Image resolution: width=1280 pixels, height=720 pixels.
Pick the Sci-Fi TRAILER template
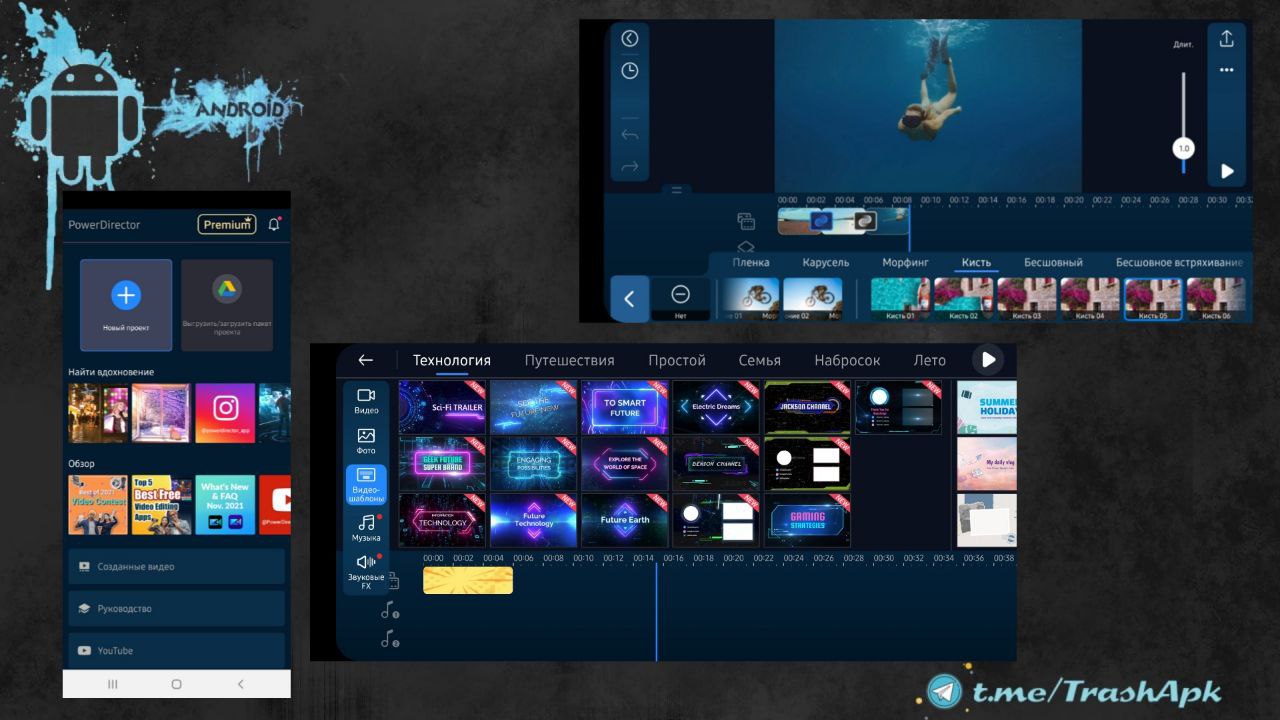tap(442, 407)
